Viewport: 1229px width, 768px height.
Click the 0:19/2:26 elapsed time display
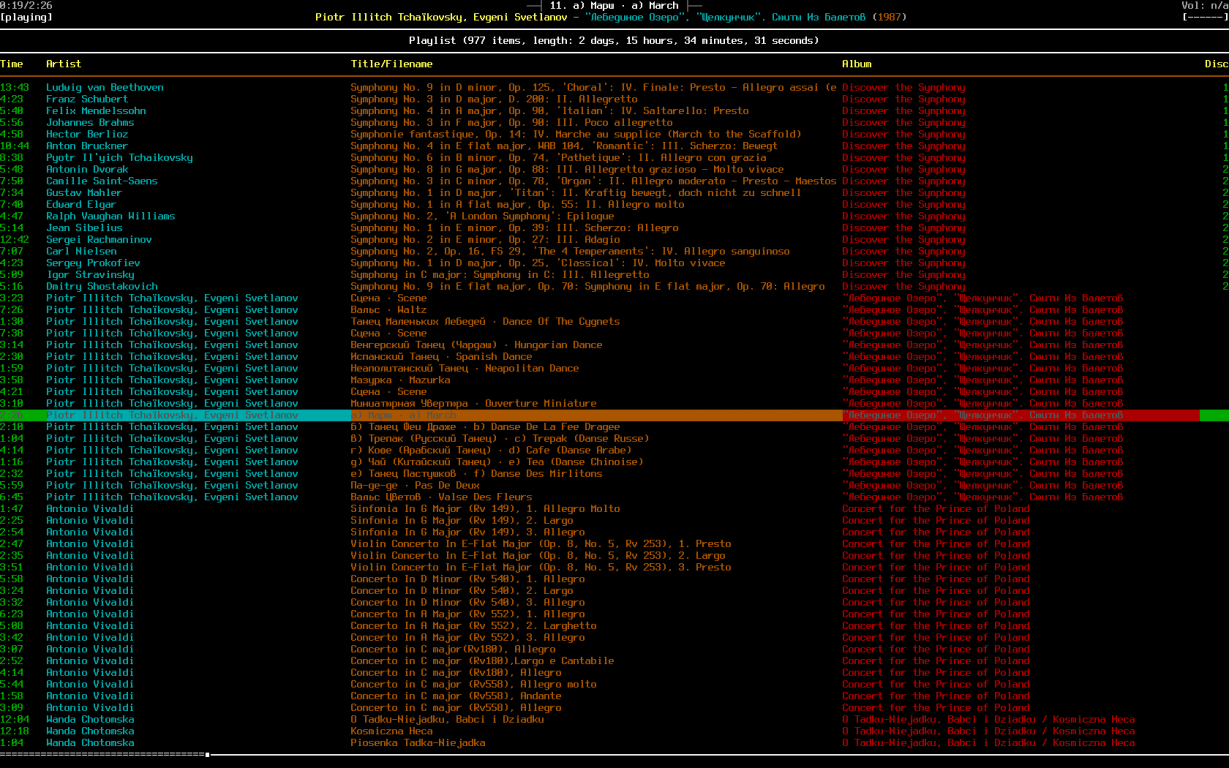(x=26, y=5)
